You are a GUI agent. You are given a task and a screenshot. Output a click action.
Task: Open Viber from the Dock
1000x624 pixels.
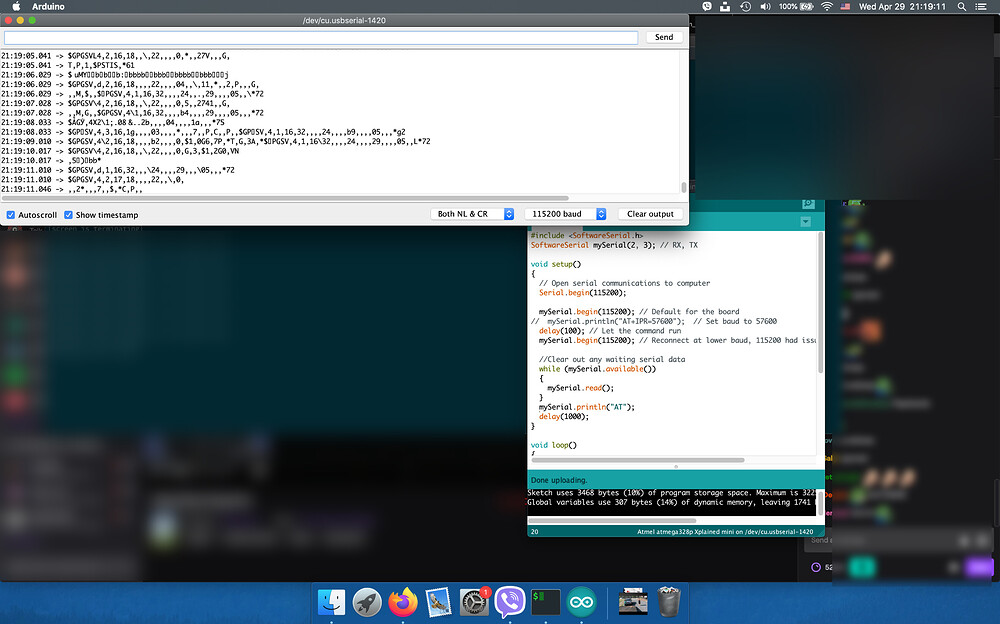[x=510, y=601]
